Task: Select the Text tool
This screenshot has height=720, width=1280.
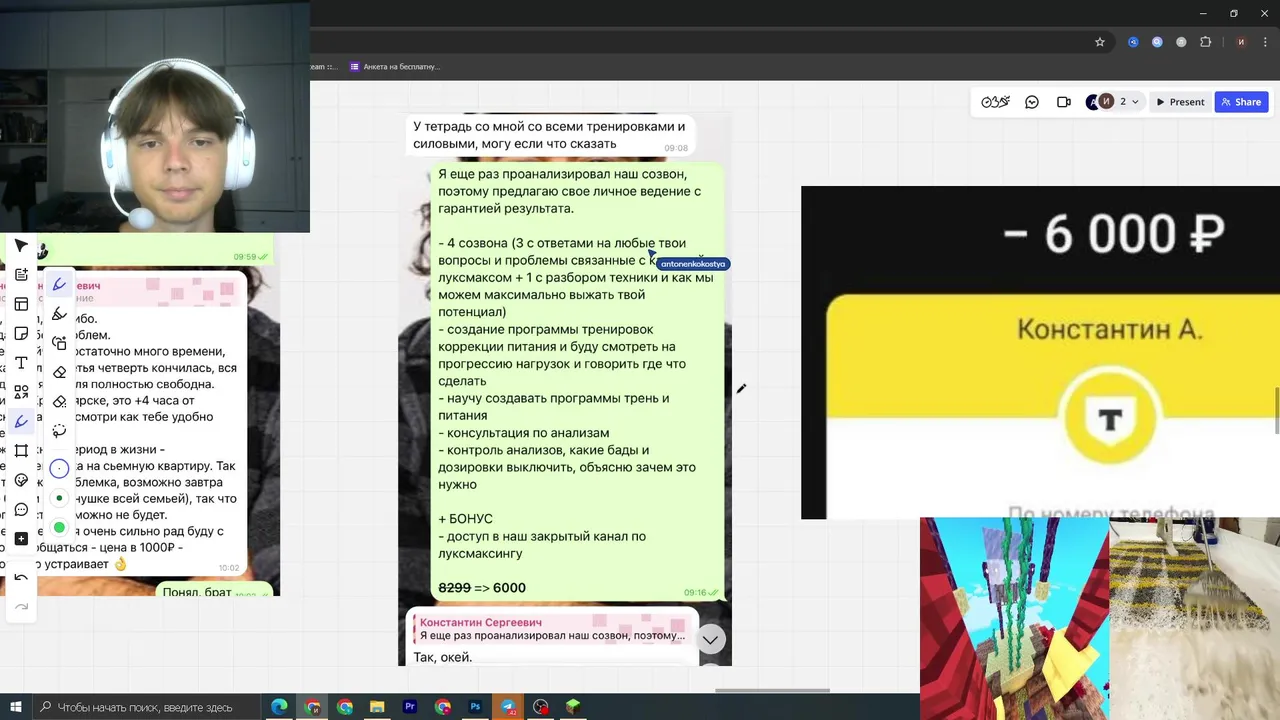Action: (x=21, y=363)
